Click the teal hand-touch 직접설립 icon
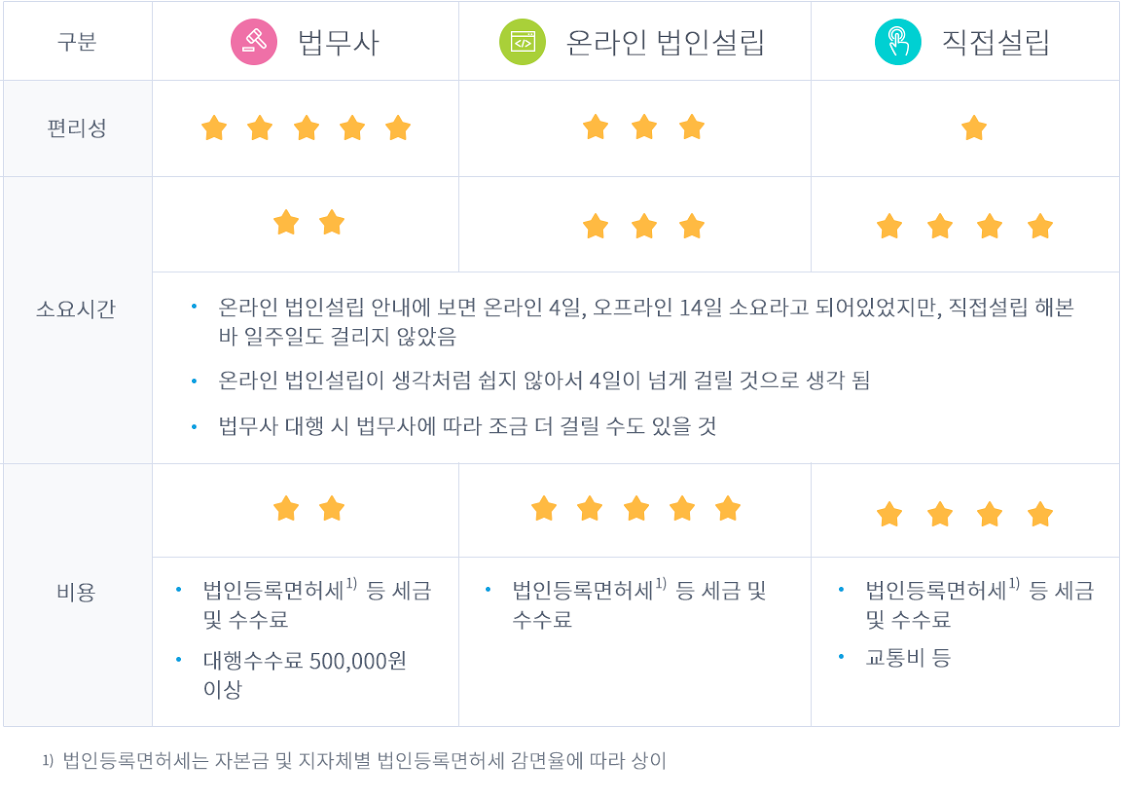1123x798 pixels. click(x=897, y=42)
